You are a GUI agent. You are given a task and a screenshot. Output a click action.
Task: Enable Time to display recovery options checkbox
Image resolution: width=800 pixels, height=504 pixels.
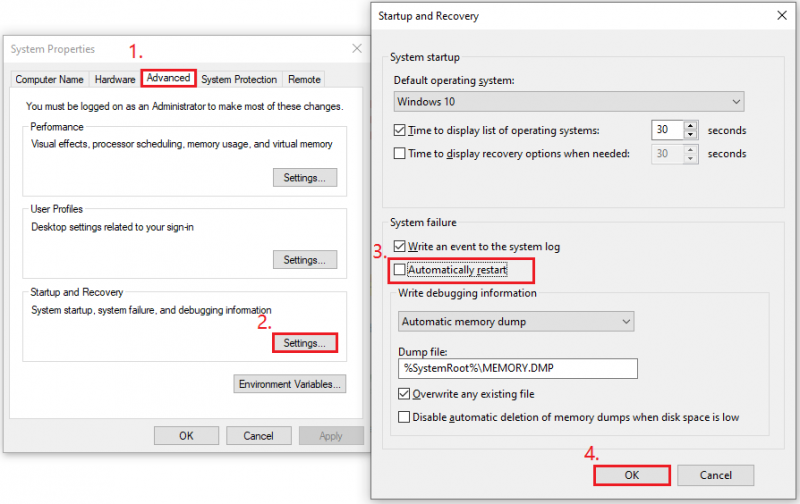tap(399, 154)
